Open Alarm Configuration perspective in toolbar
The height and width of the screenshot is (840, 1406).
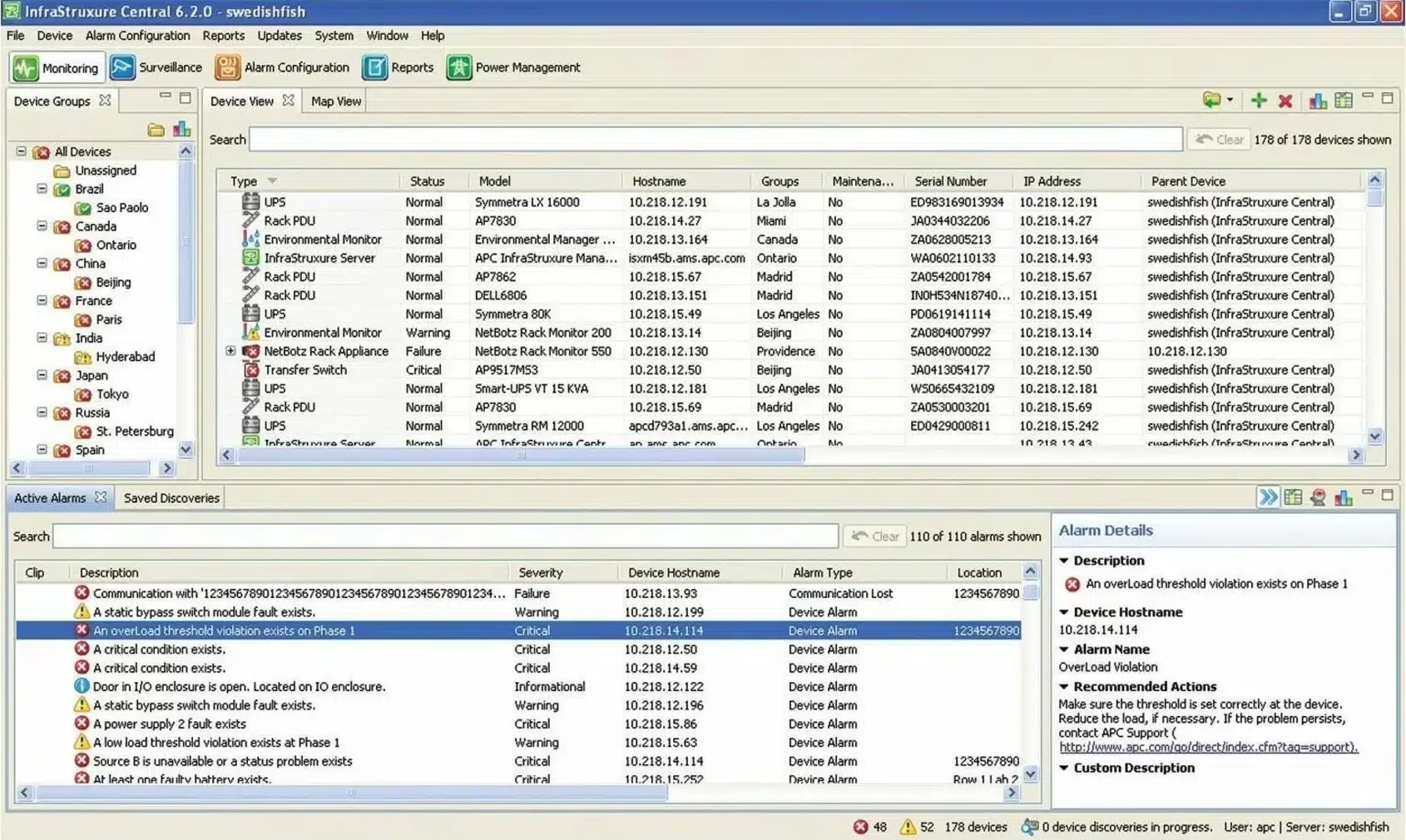tap(282, 67)
